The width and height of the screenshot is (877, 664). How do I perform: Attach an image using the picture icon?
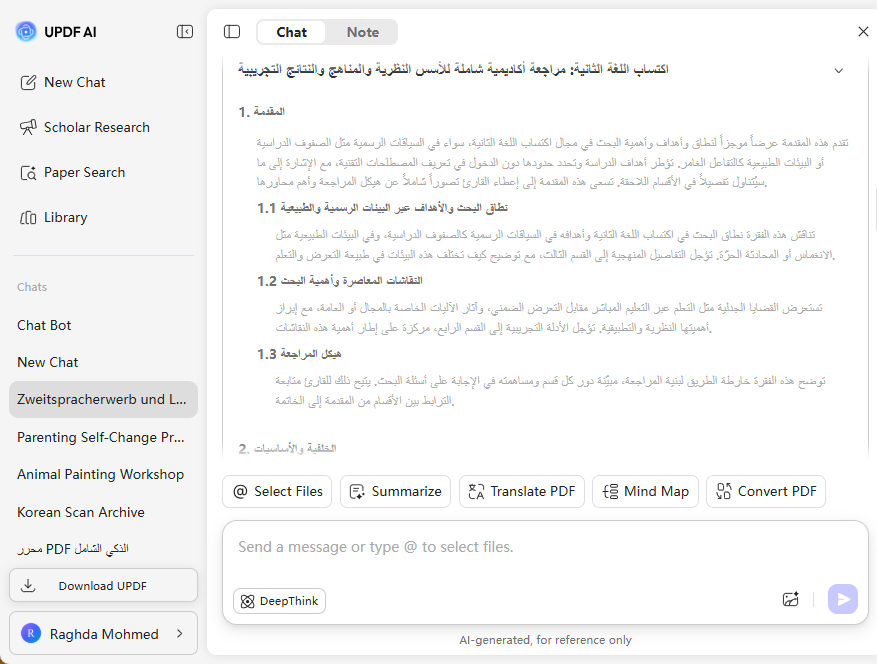790,600
